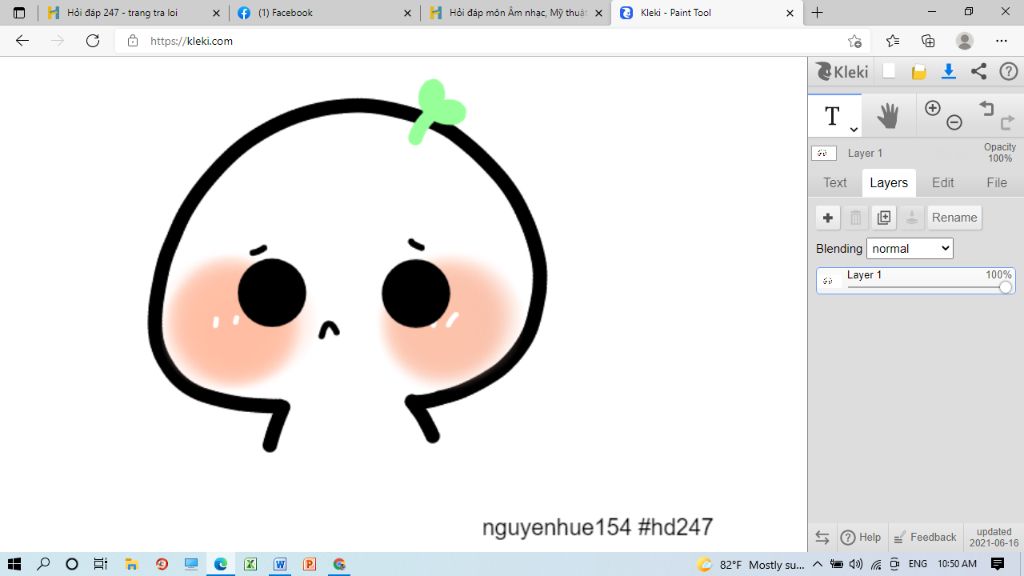The height and width of the screenshot is (576, 1024).
Task: Switch to the File tab
Action: [997, 183]
